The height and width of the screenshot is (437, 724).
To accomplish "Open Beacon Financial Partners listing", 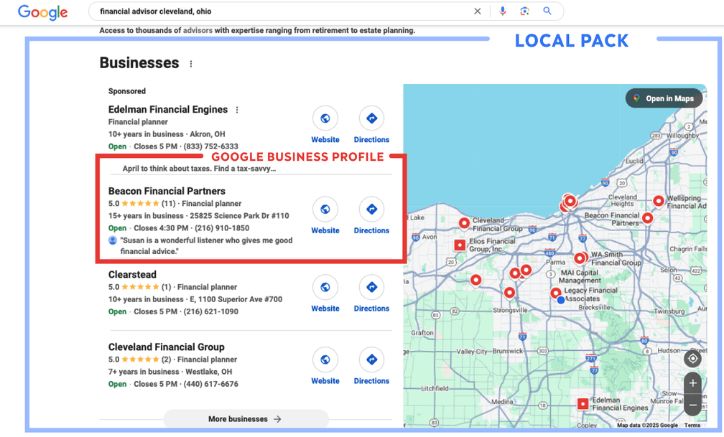I will (x=167, y=191).
